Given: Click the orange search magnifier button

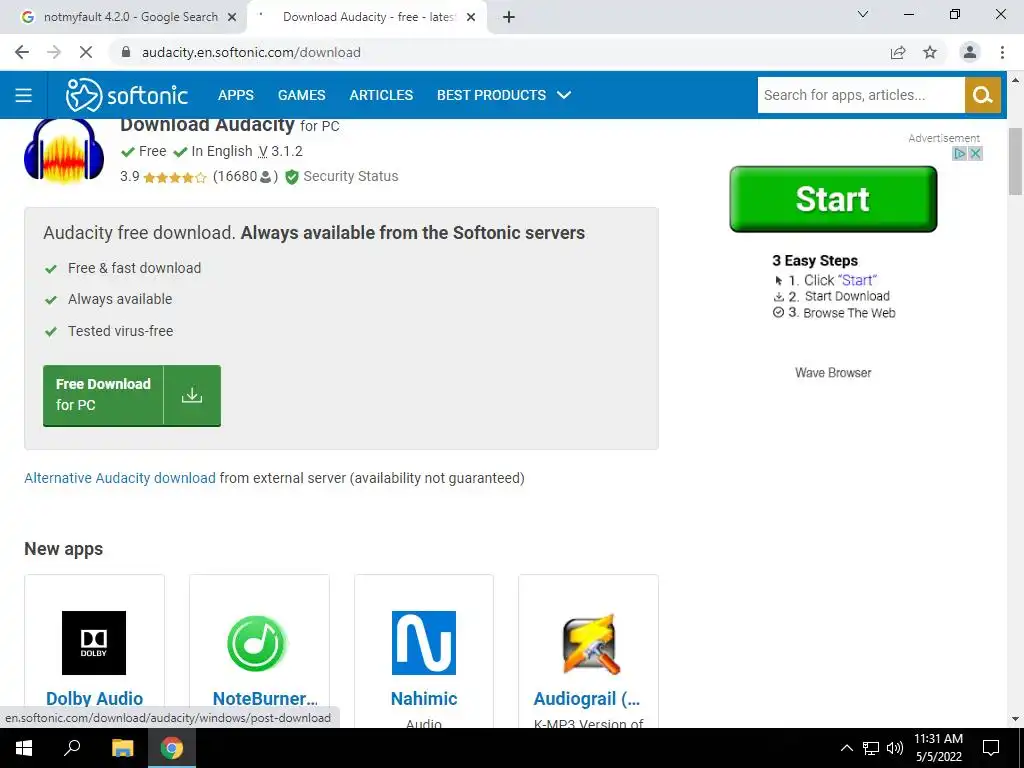Looking at the screenshot, I should click(x=982, y=95).
